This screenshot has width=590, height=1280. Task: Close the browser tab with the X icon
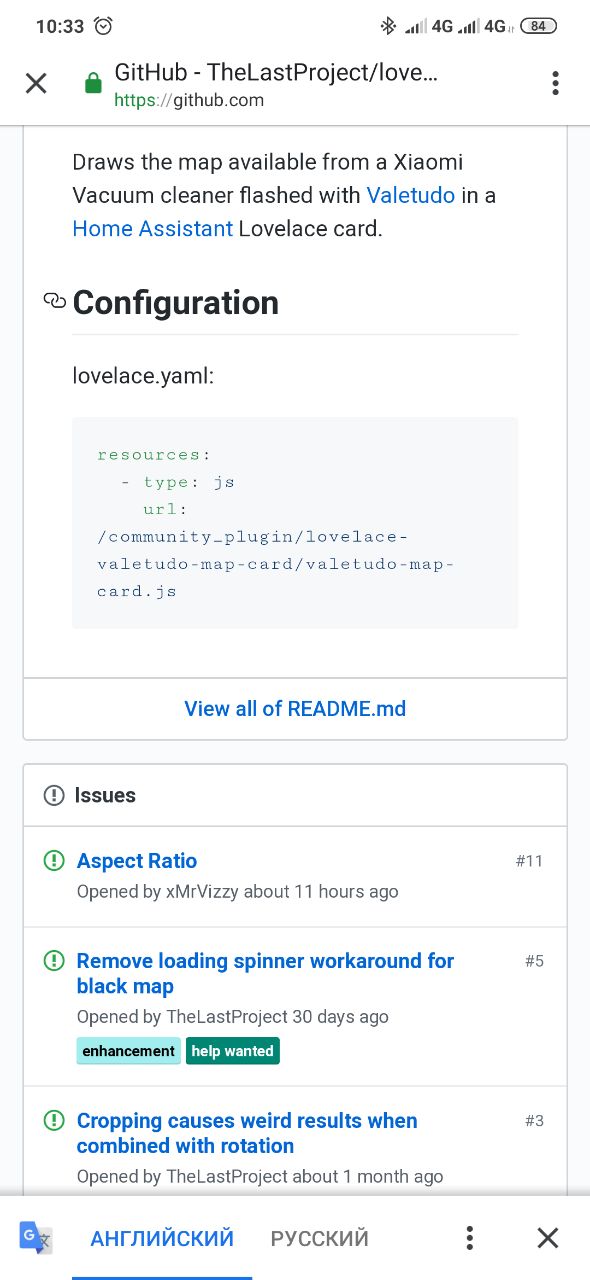click(x=36, y=83)
